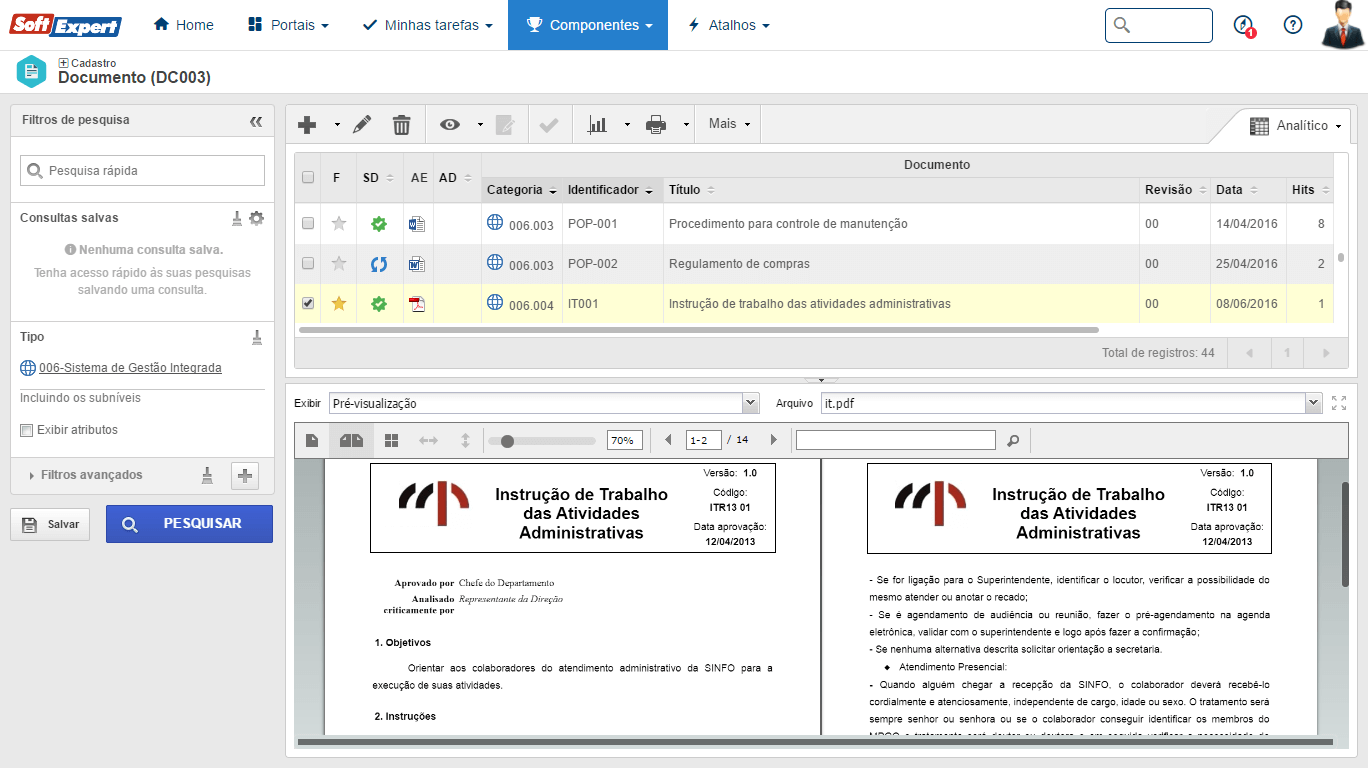Check the POP-001 row checkbox
The image size is (1368, 768).
(x=308, y=223)
